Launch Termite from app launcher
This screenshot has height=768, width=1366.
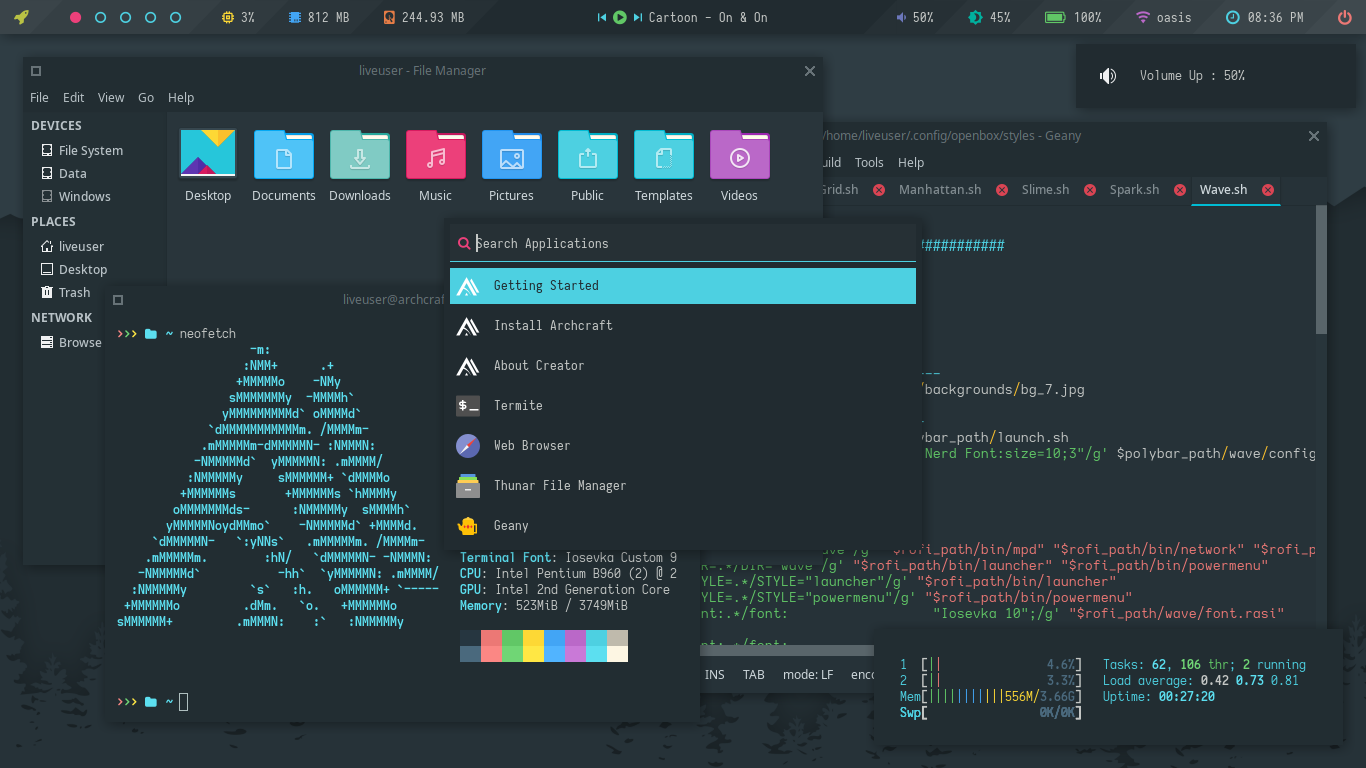click(x=683, y=406)
